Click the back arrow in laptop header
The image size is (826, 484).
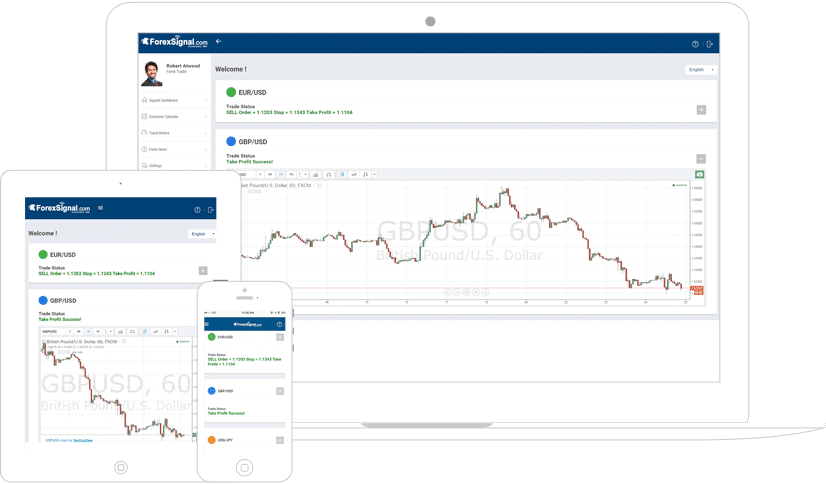pyautogui.click(x=219, y=41)
